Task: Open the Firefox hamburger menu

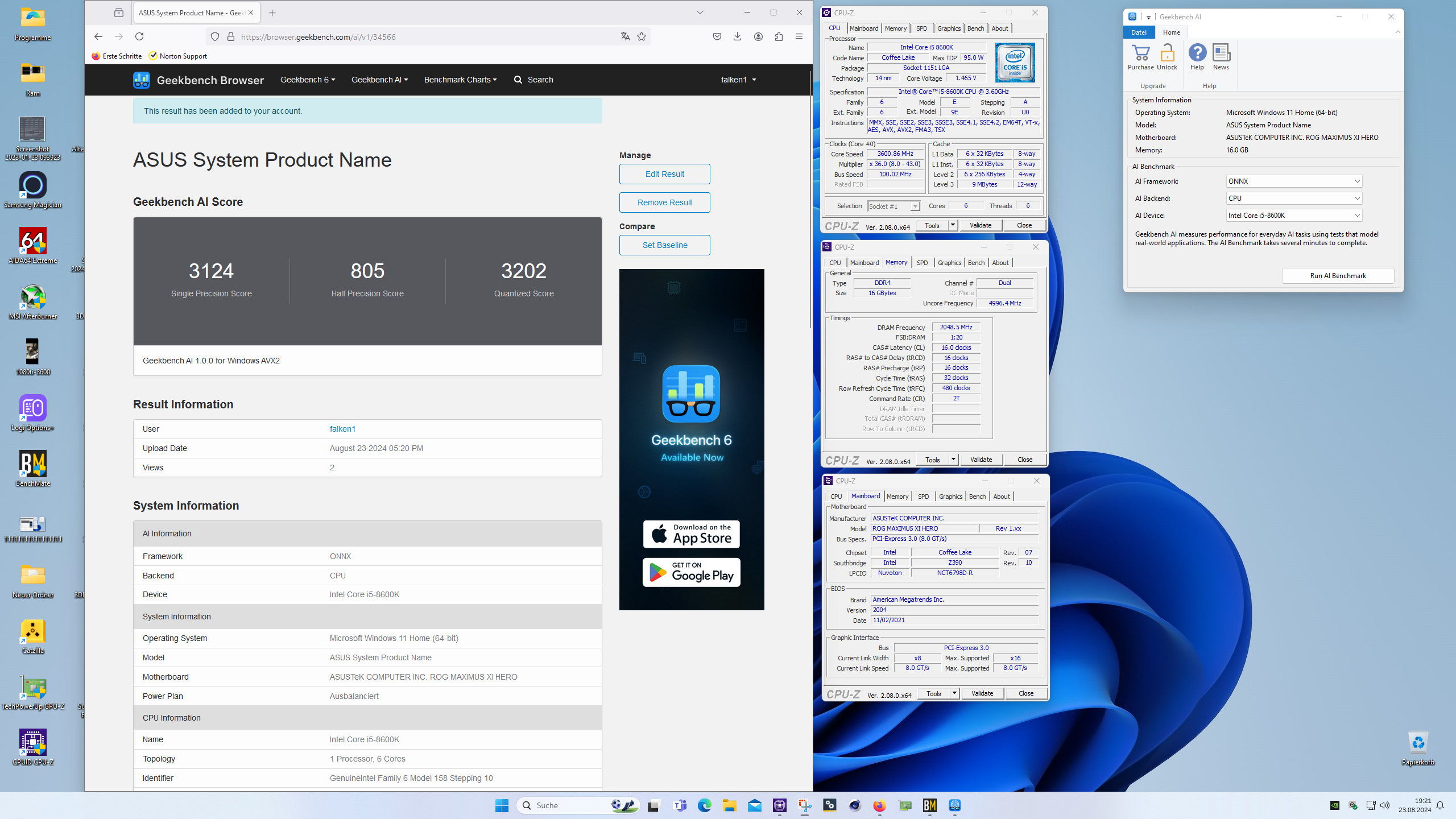Action: point(799,36)
